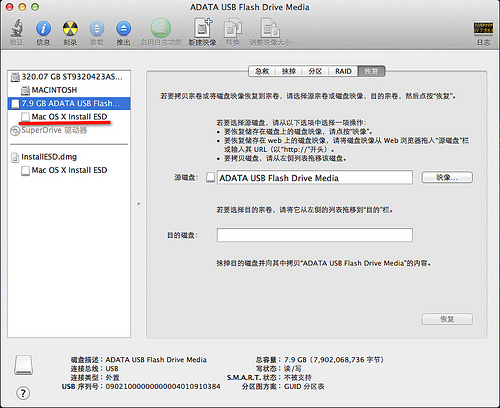
Task: Click capacity text 7.9 GB (7,902,068,736 字节)
Action: [334, 360]
